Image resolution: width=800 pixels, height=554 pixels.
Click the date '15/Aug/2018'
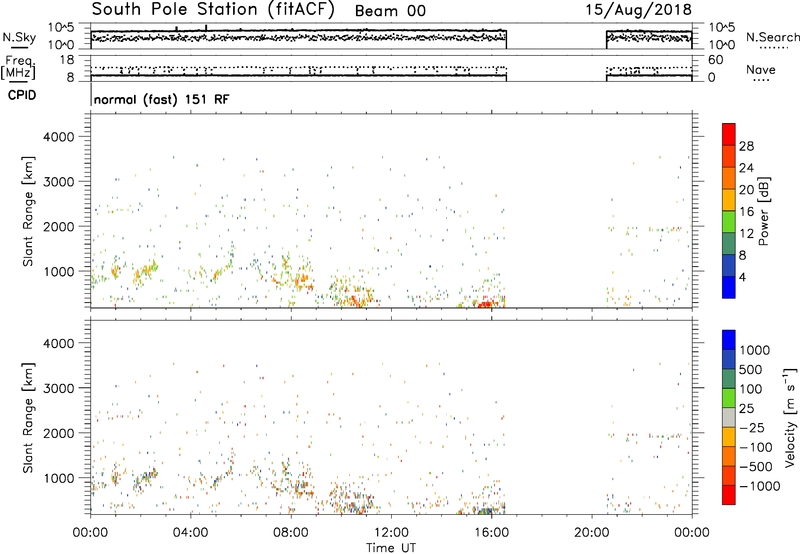coord(638,10)
